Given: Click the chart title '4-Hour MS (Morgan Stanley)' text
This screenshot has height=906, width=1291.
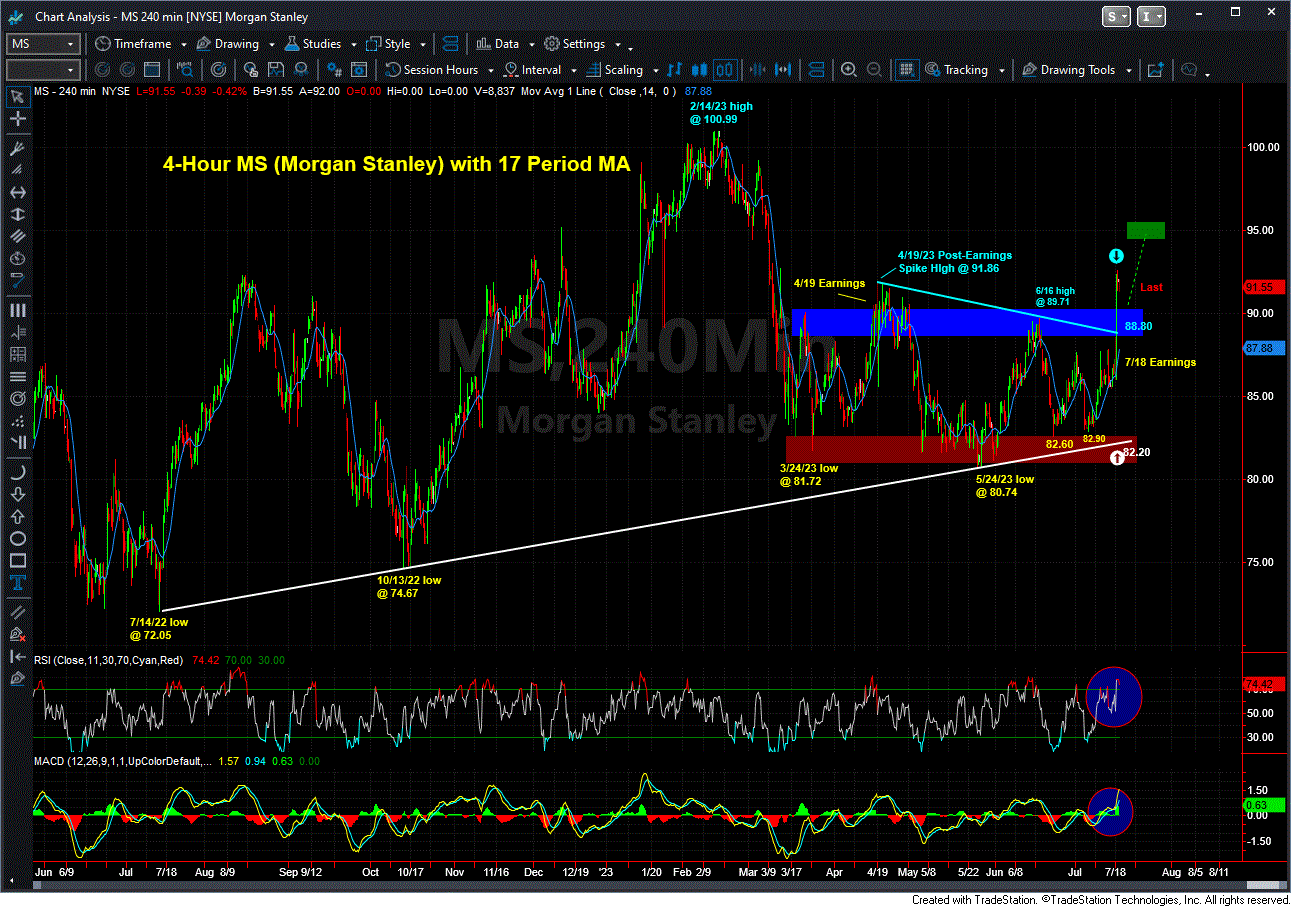Looking at the screenshot, I should click(396, 165).
